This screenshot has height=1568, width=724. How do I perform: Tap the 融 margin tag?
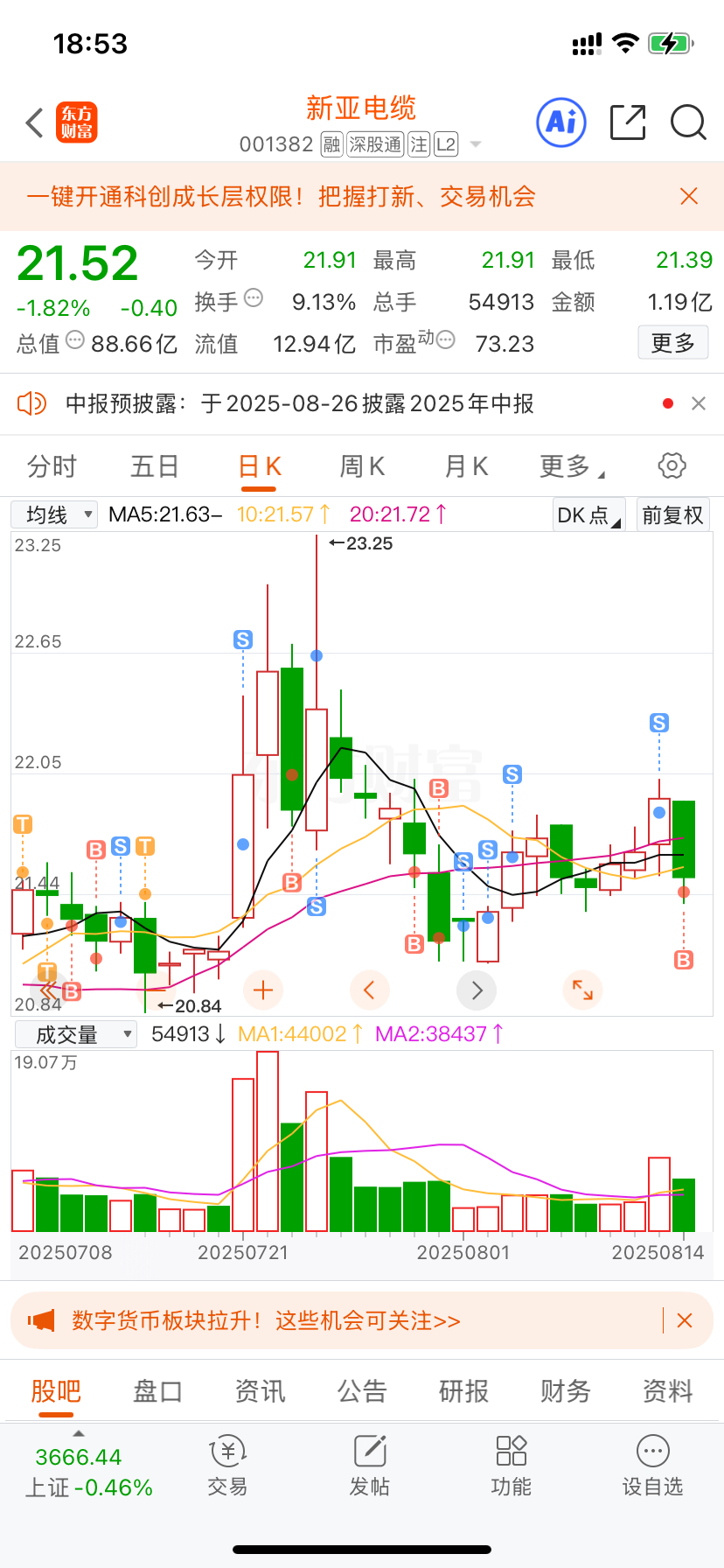[x=331, y=144]
